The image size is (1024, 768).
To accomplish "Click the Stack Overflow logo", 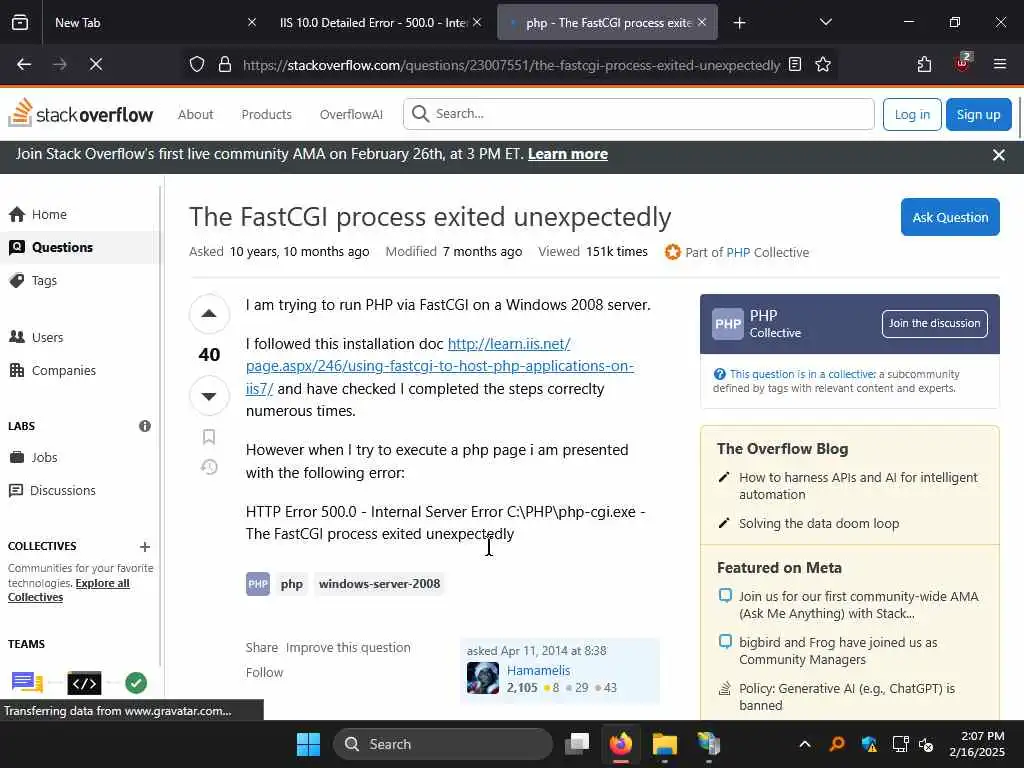I will click(x=80, y=114).
